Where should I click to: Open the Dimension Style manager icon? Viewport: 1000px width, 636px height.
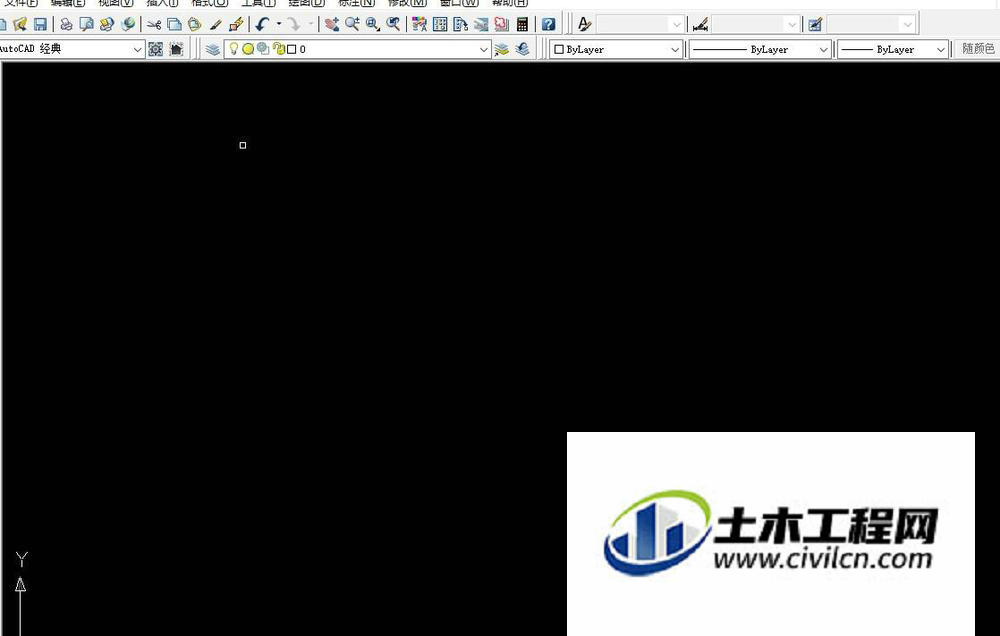[x=700, y=25]
